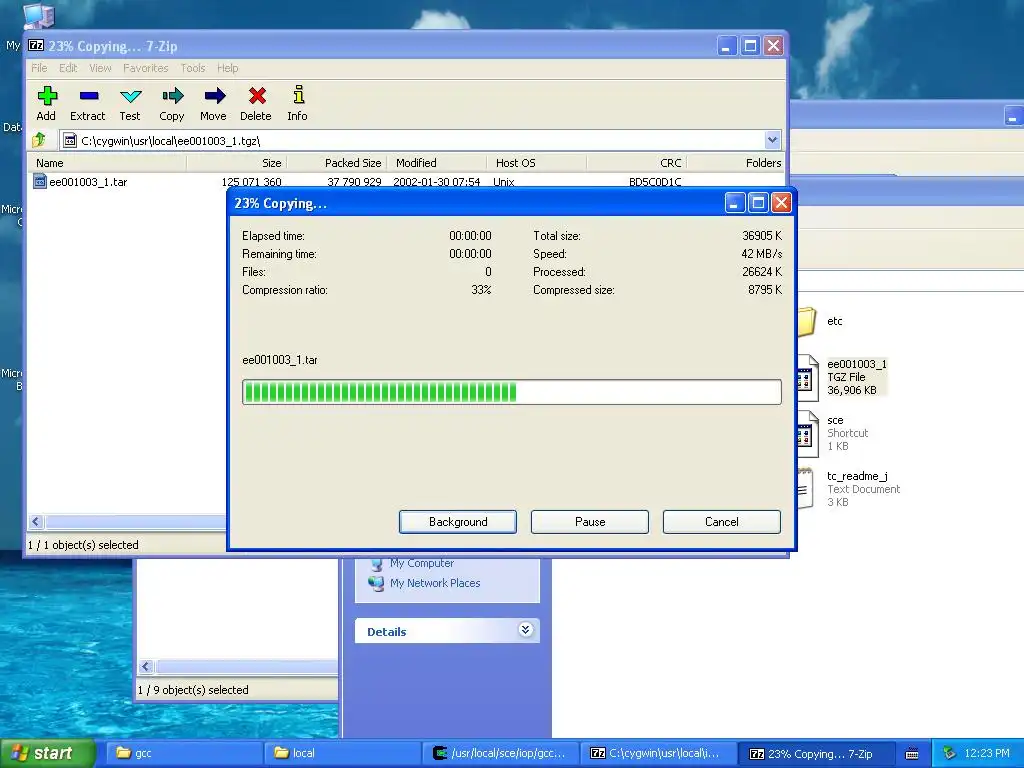
Task: Click the Cancel button
Action: pyautogui.click(x=722, y=522)
